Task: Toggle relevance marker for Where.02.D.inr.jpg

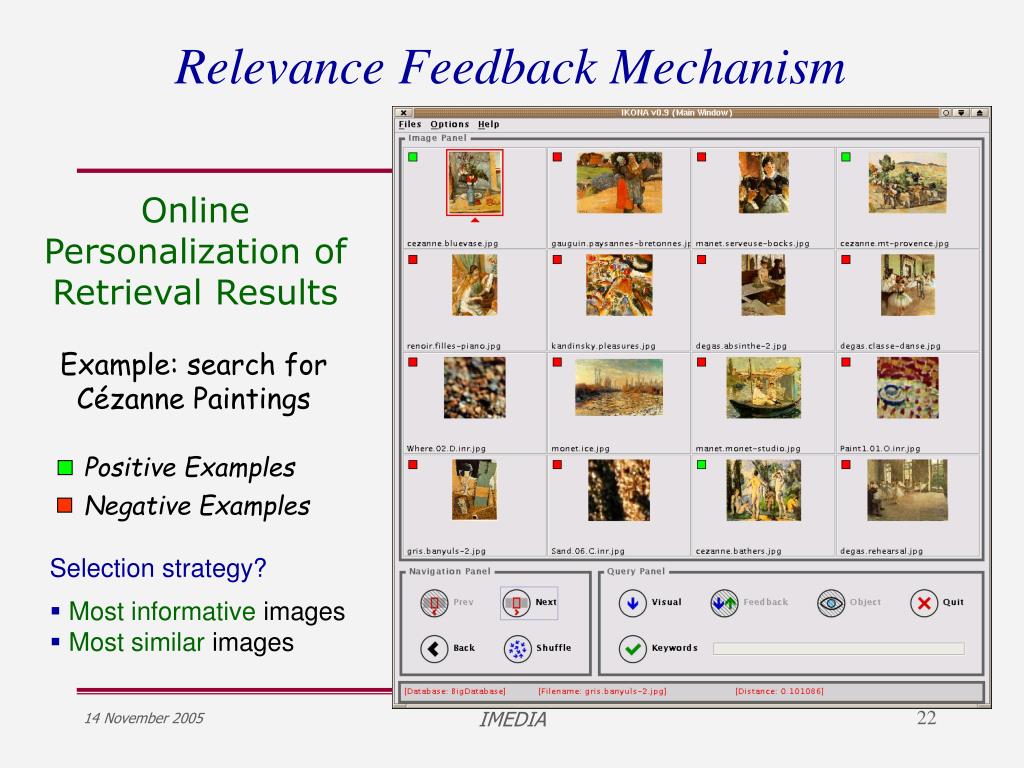Action: coord(413,362)
